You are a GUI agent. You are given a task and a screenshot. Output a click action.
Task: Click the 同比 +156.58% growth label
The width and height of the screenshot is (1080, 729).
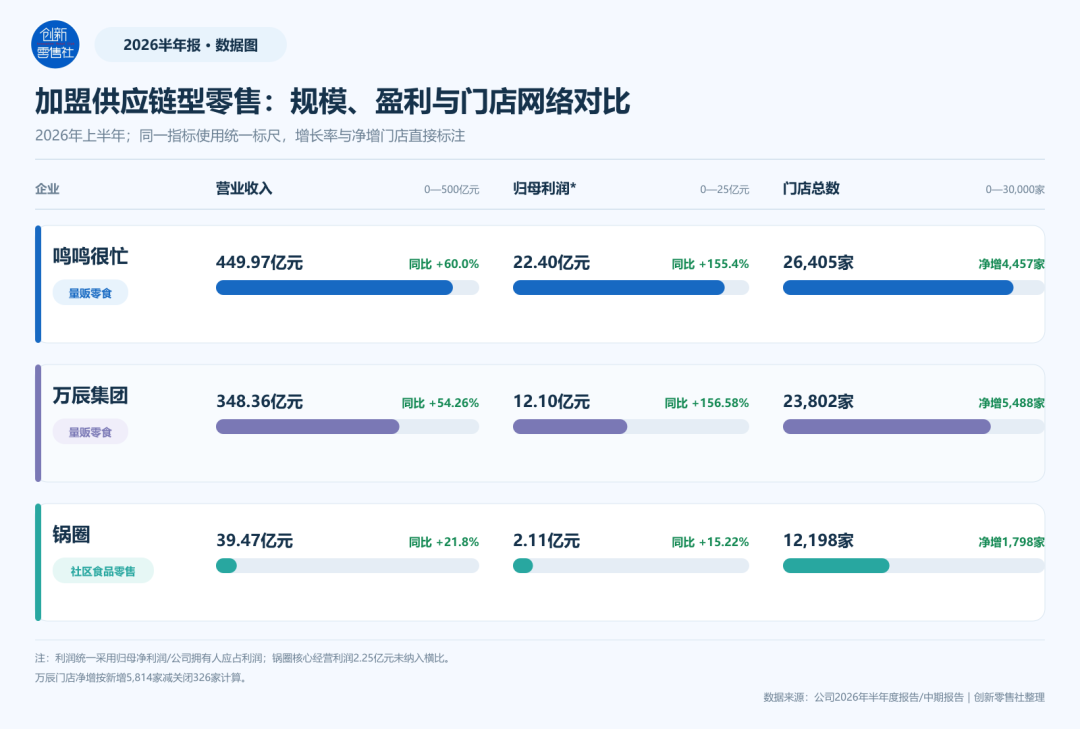click(x=707, y=403)
